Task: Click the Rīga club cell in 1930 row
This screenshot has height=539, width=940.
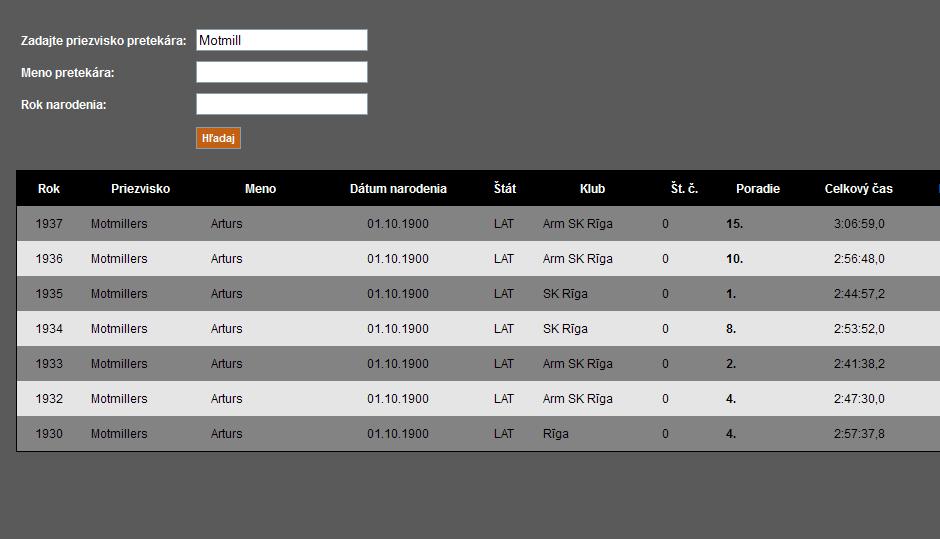Action: coord(555,434)
